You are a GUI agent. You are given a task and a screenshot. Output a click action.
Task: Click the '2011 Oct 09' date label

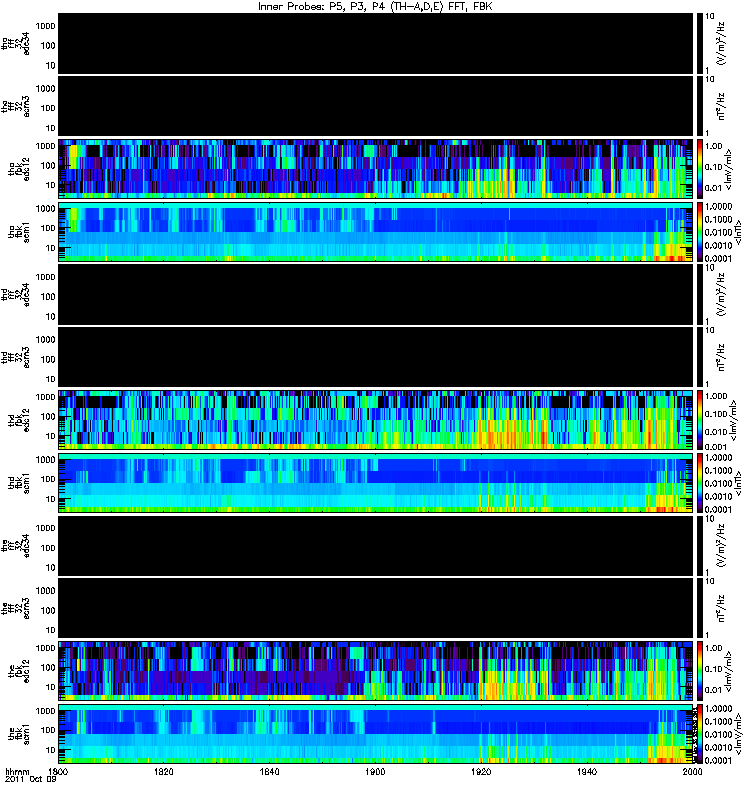pos(31,779)
